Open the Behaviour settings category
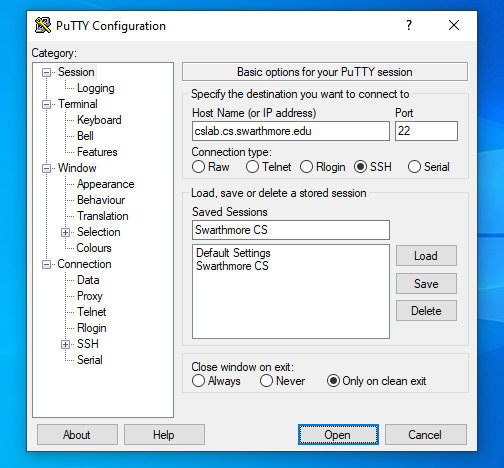This screenshot has width=504, height=468. [x=101, y=200]
